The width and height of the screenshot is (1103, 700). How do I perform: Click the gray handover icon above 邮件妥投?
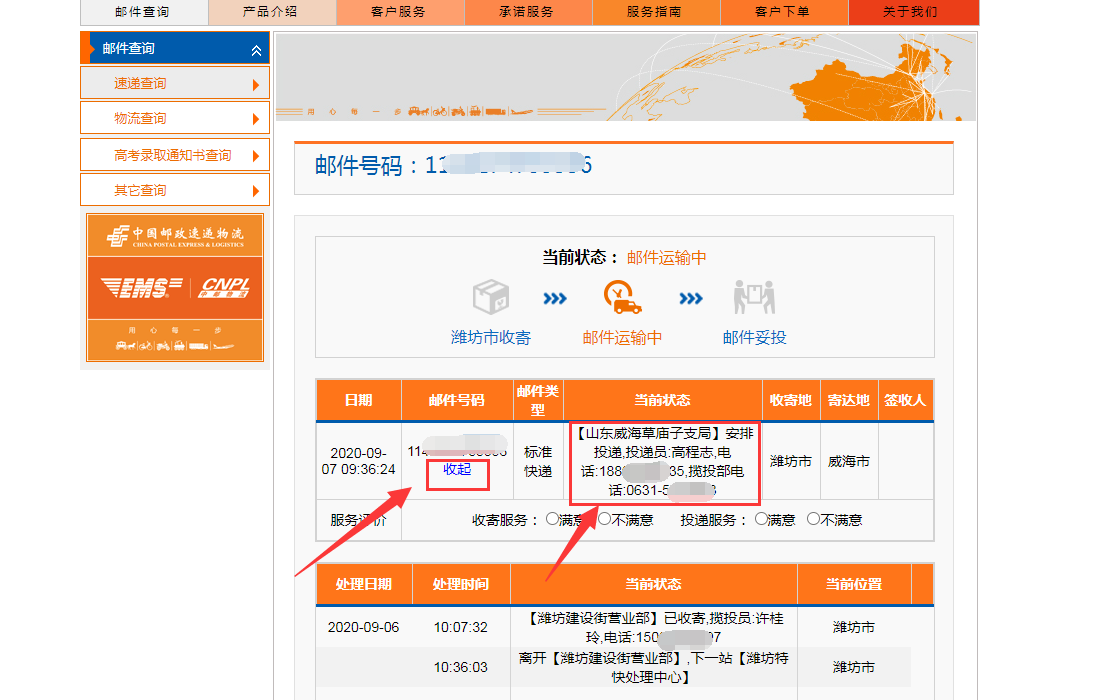tap(754, 297)
